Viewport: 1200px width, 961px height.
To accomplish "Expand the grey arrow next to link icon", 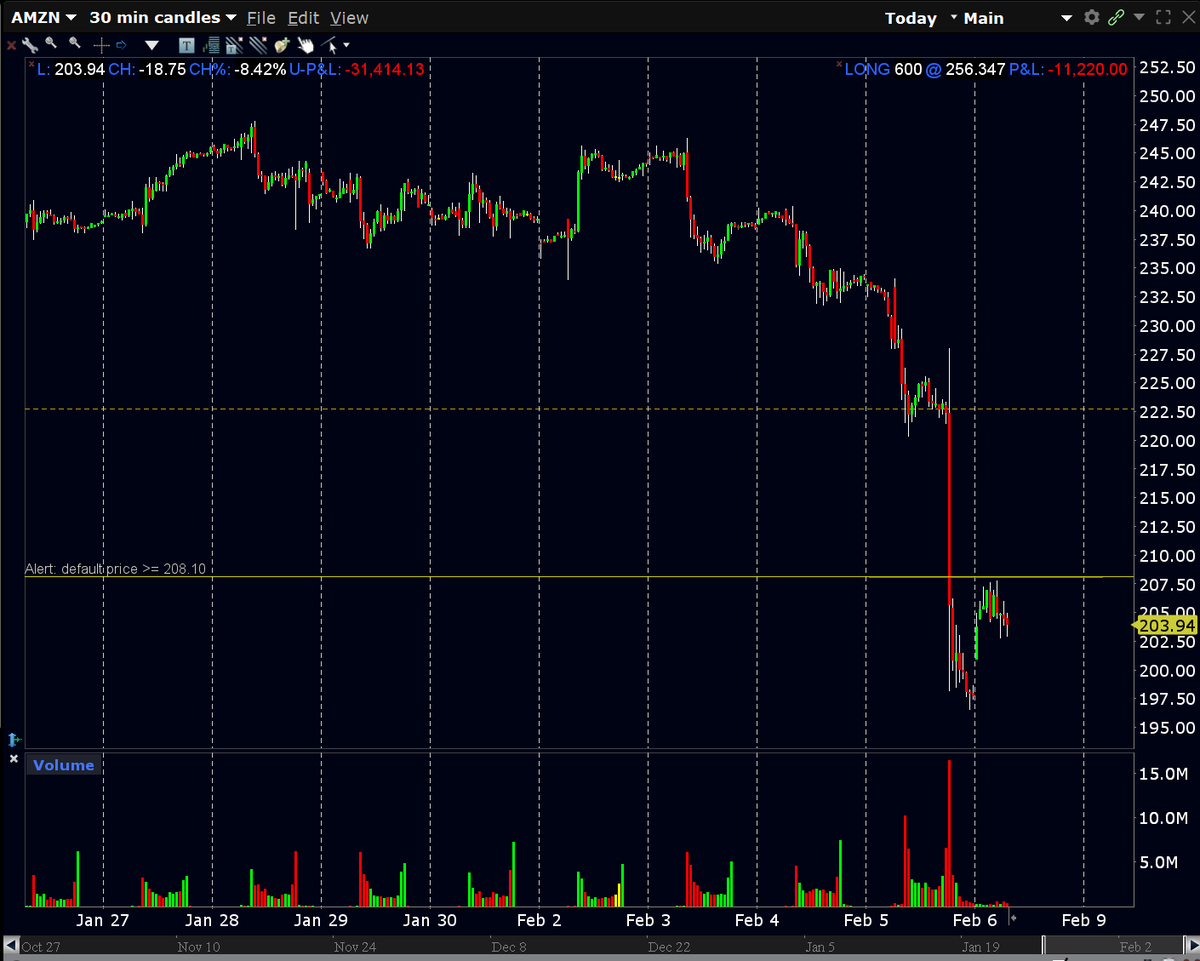I will coord(1139,17).
